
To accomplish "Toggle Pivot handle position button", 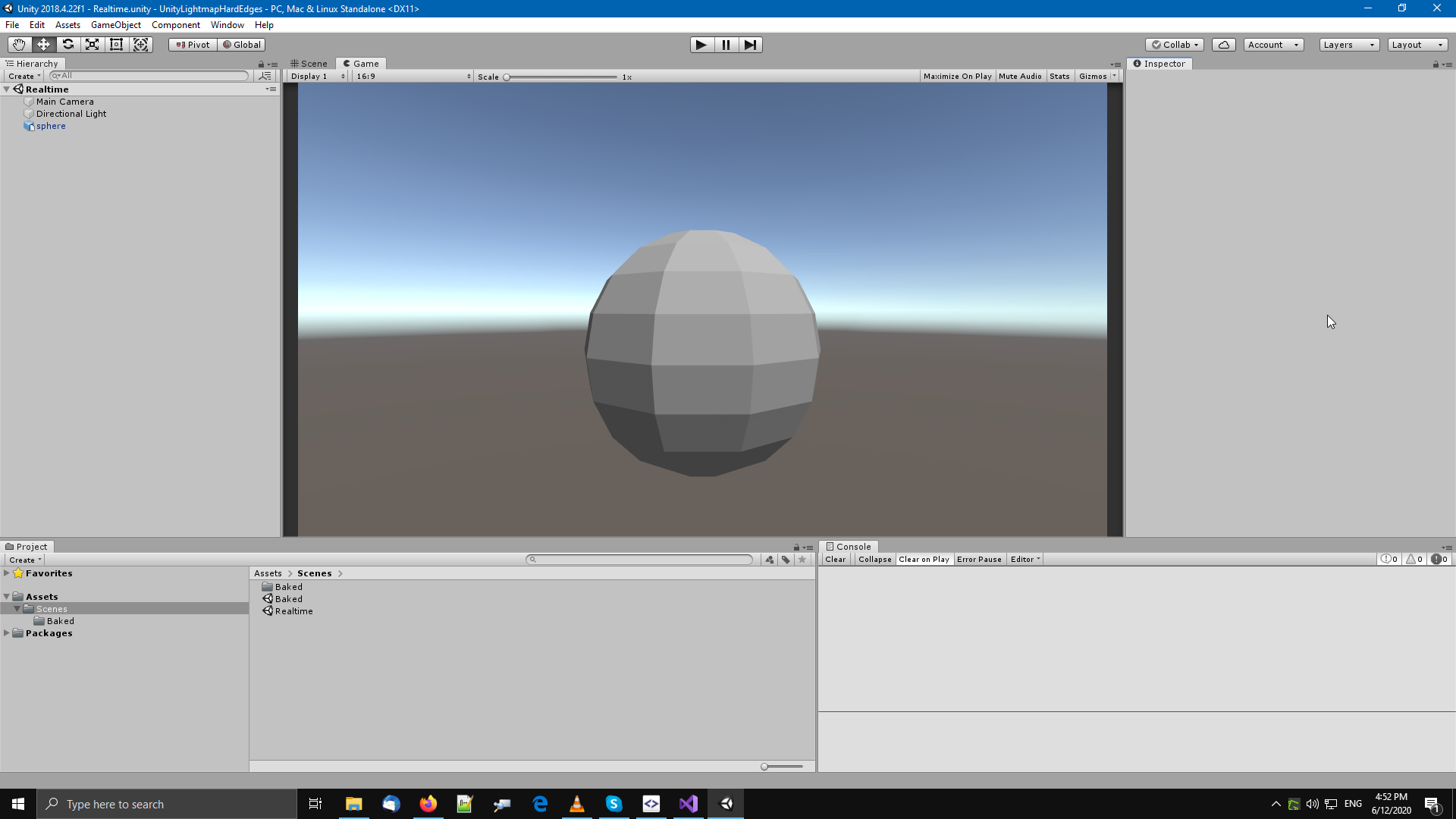I will [193, 45].
